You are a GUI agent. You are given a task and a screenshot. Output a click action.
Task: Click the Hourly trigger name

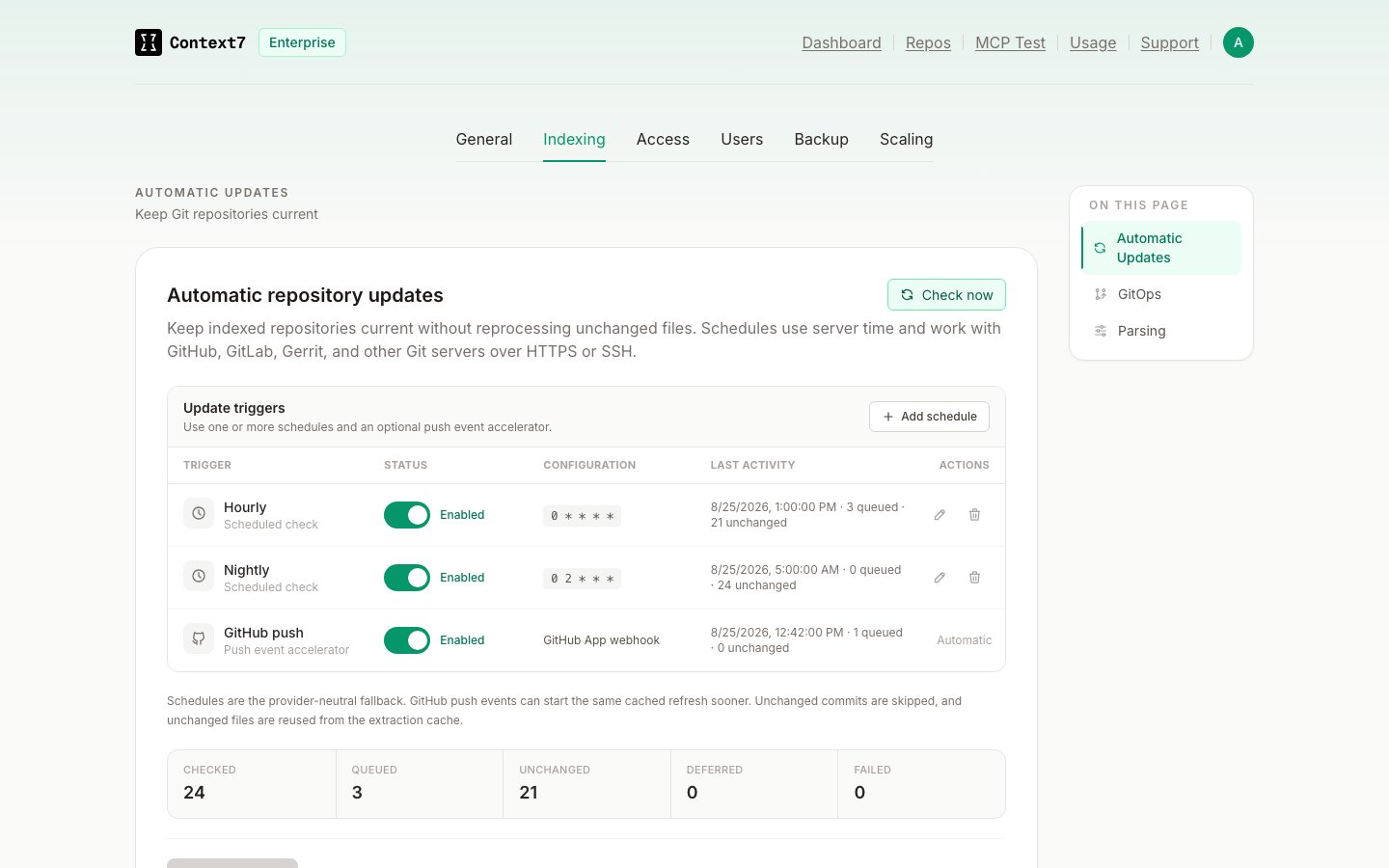(x=245, y=507)
